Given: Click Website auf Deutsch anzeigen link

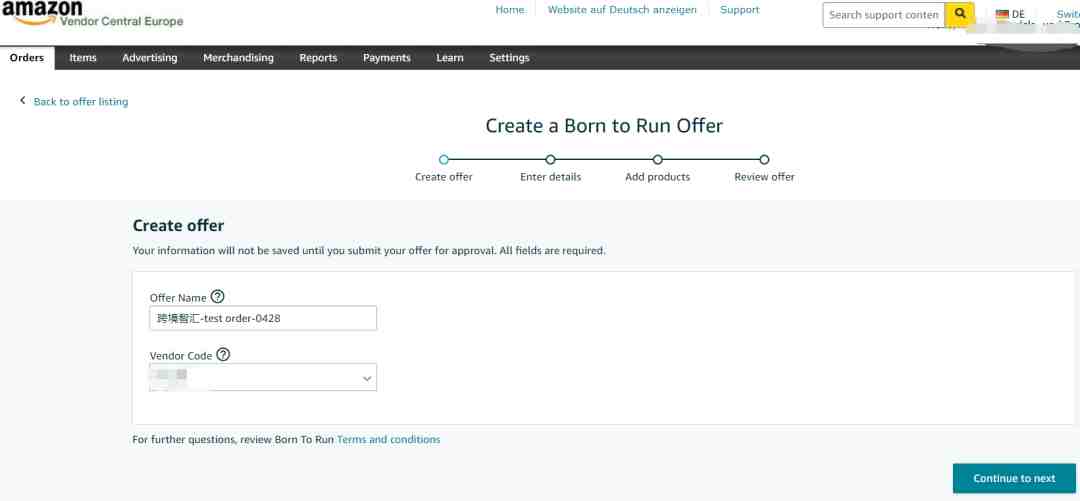Looking at the screenshot, I should tap(622, 10).
